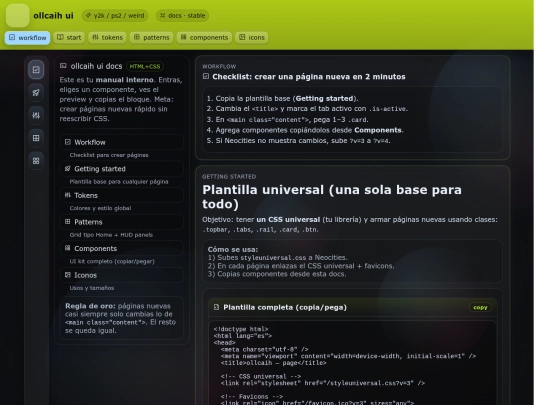Screen dimensions: 540x405
Task: Click the y2k / ps2 / weird badge
Action: (115, 15)
